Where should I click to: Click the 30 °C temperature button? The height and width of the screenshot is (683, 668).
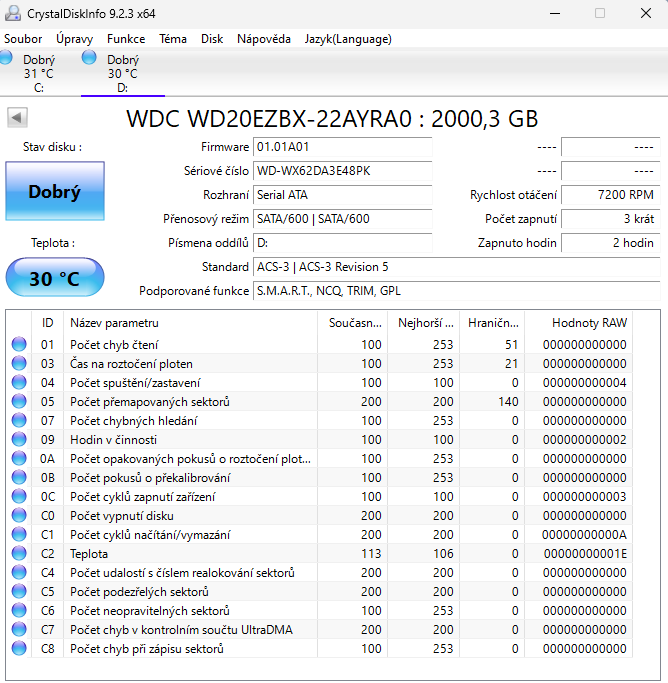tap(55, 277)
